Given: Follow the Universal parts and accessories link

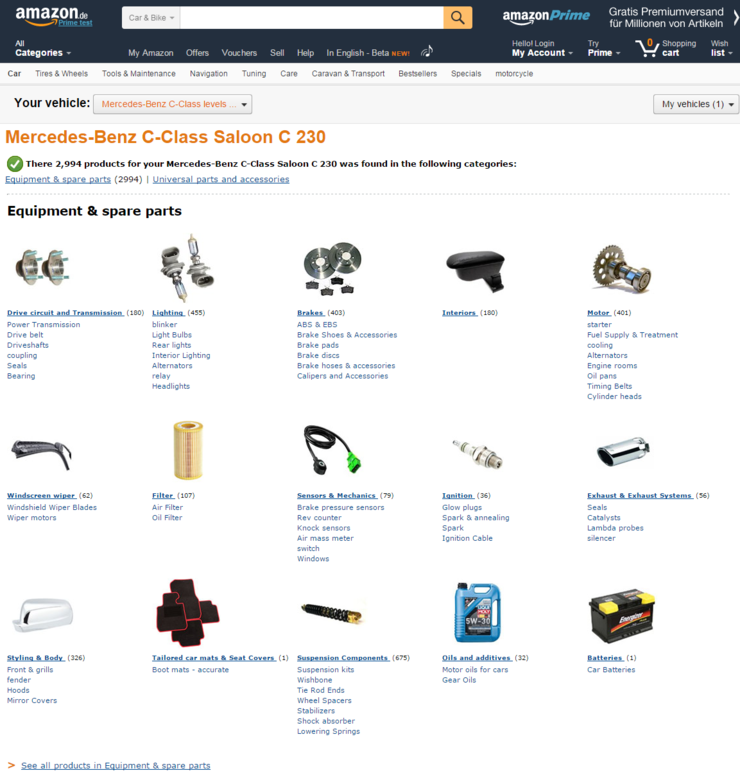Looking at the screenshot, I should click(221, 179).
